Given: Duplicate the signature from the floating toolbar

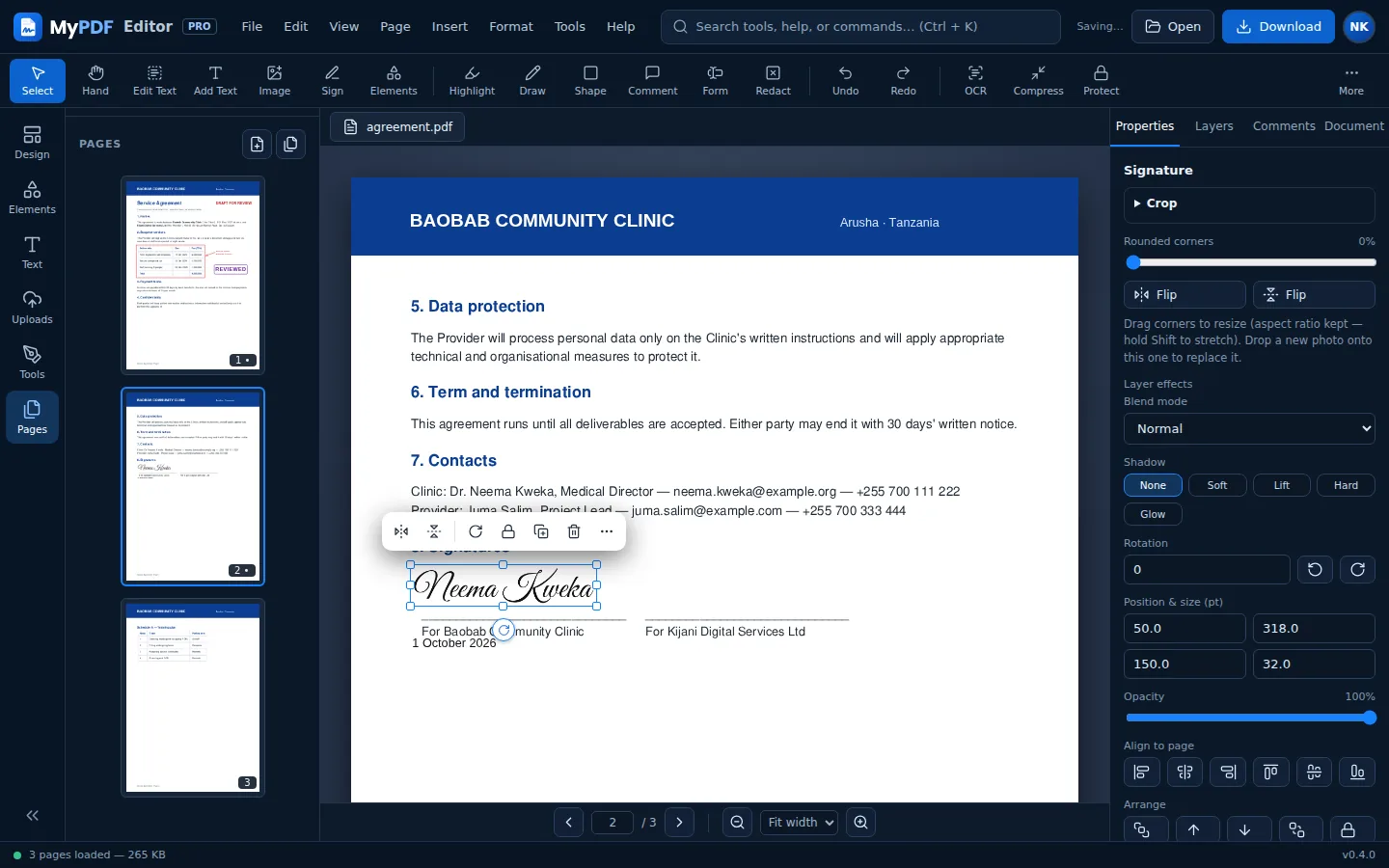Looking at the screenshot, I should 541,531.
